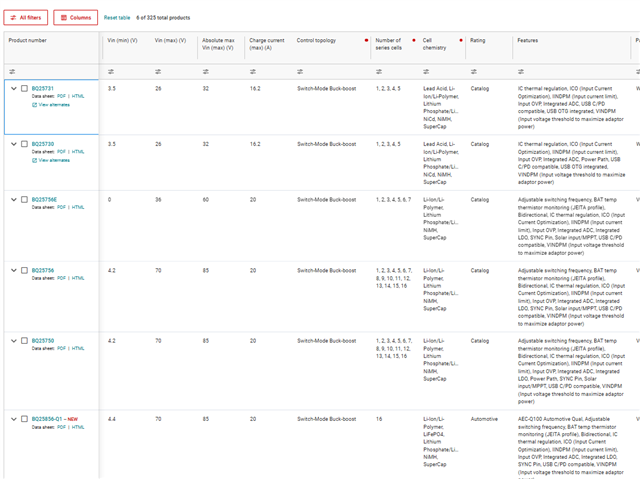Tick the checkbox for BQ25856-Q1
The height and width of the screenshot is (479, 640).
[24, 419]
